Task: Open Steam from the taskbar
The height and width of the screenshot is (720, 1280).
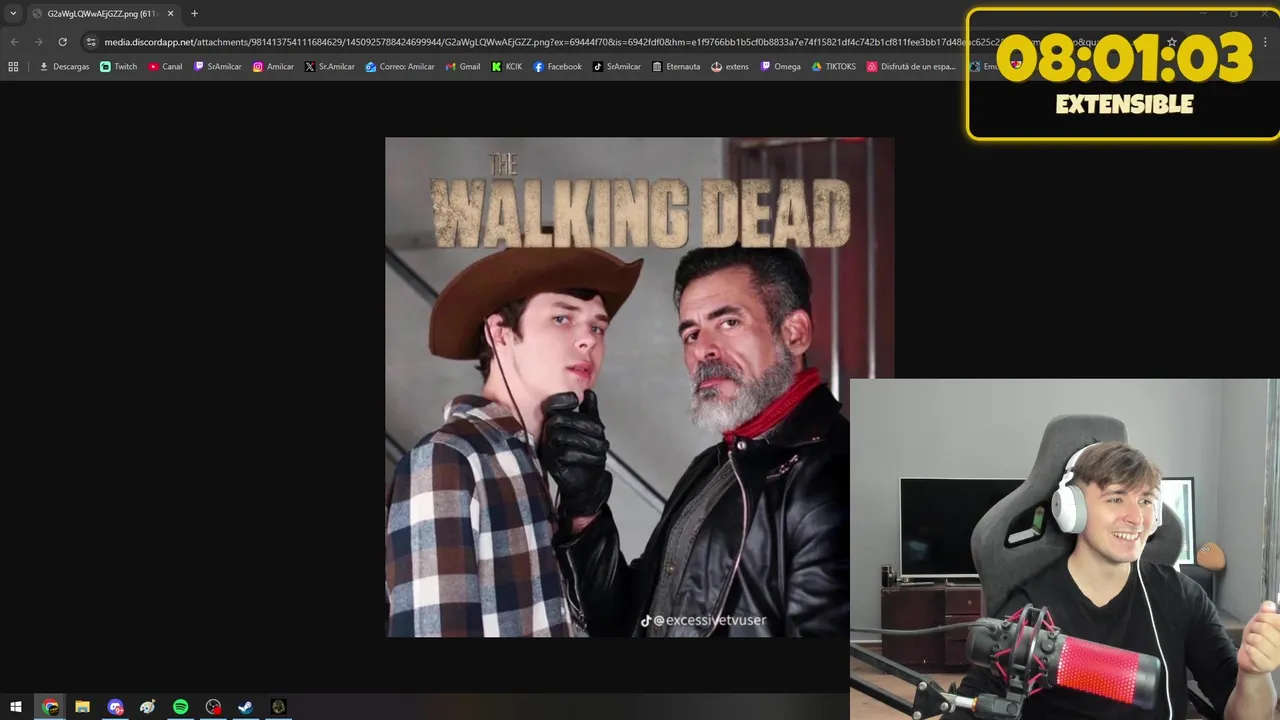Action: (245, 707)
